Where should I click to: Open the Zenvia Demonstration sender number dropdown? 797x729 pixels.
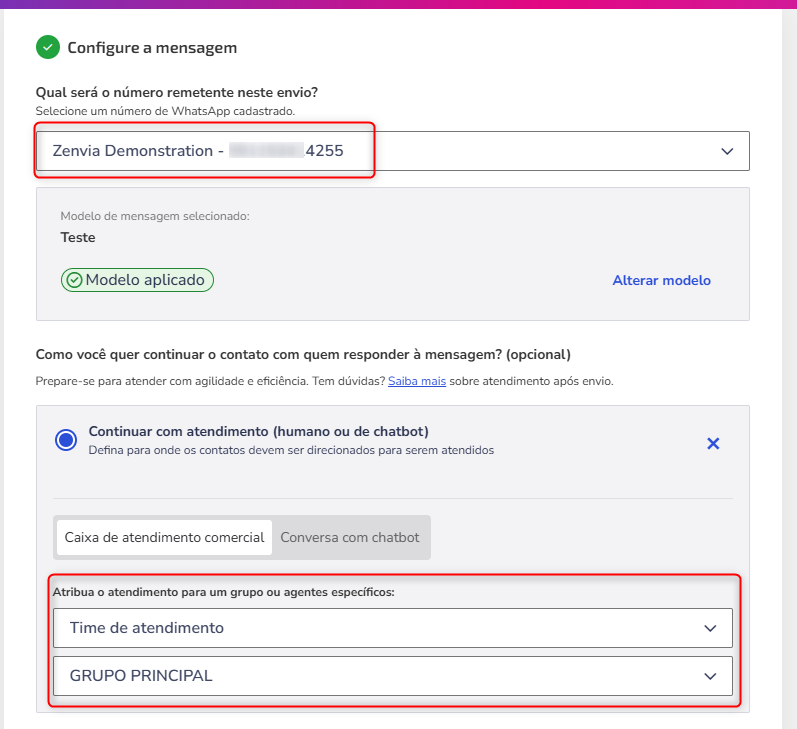(x=392, y=151)
